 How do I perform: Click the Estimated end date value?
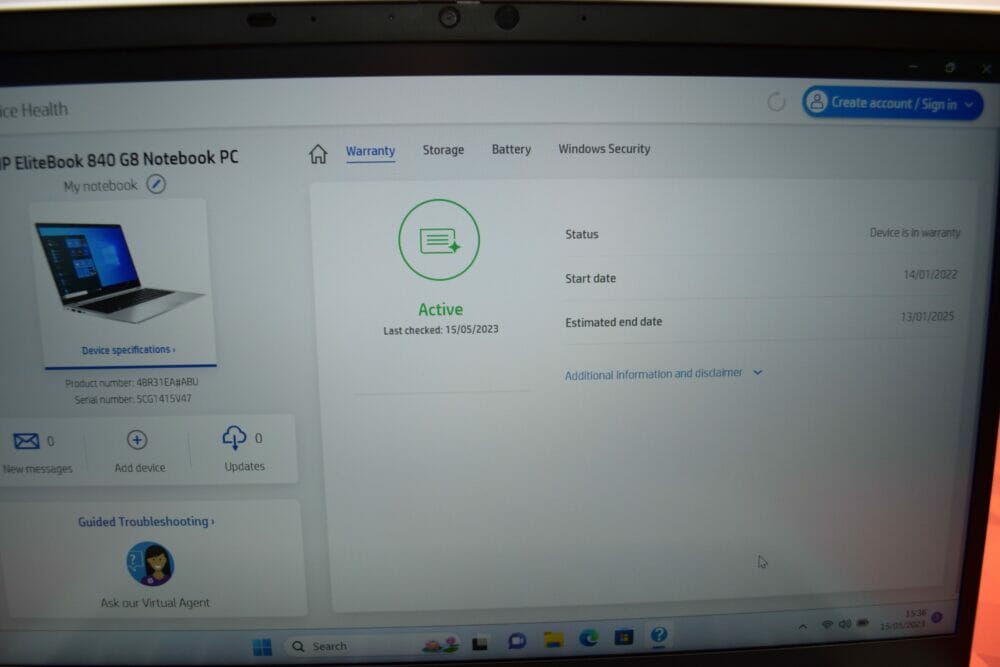(927, 316)
